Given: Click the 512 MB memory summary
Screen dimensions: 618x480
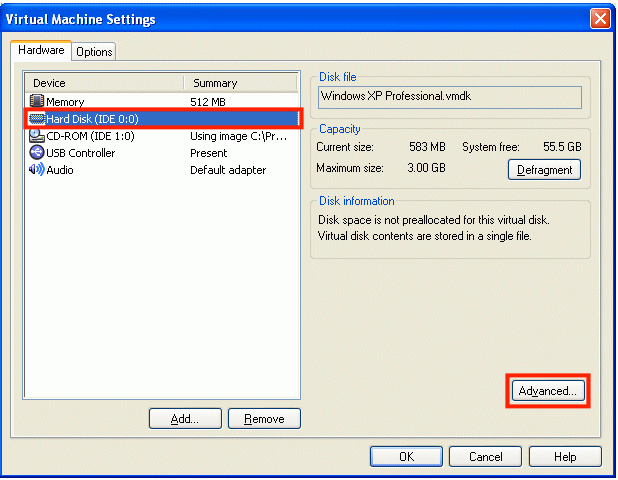Looking at the screenshot, I should click(208, 102).
